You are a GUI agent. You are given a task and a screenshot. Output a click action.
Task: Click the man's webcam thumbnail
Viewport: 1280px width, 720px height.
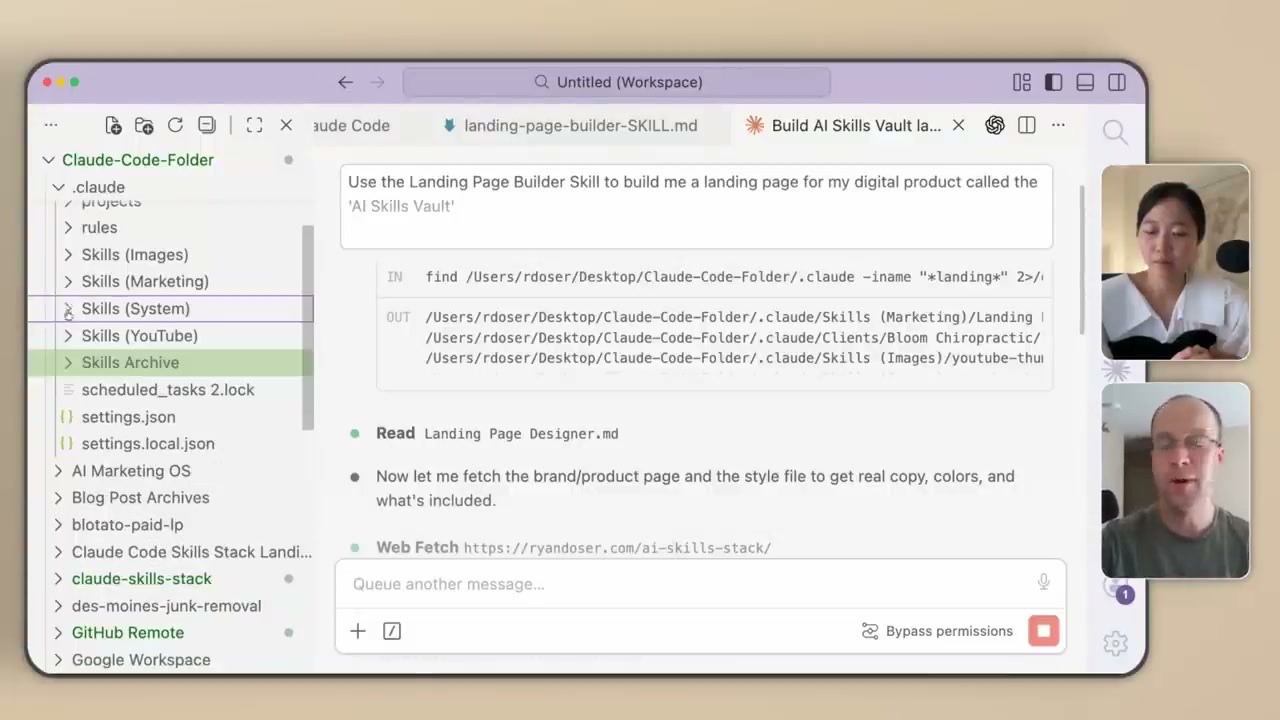pyautogui.click(x=1175, y=481)
